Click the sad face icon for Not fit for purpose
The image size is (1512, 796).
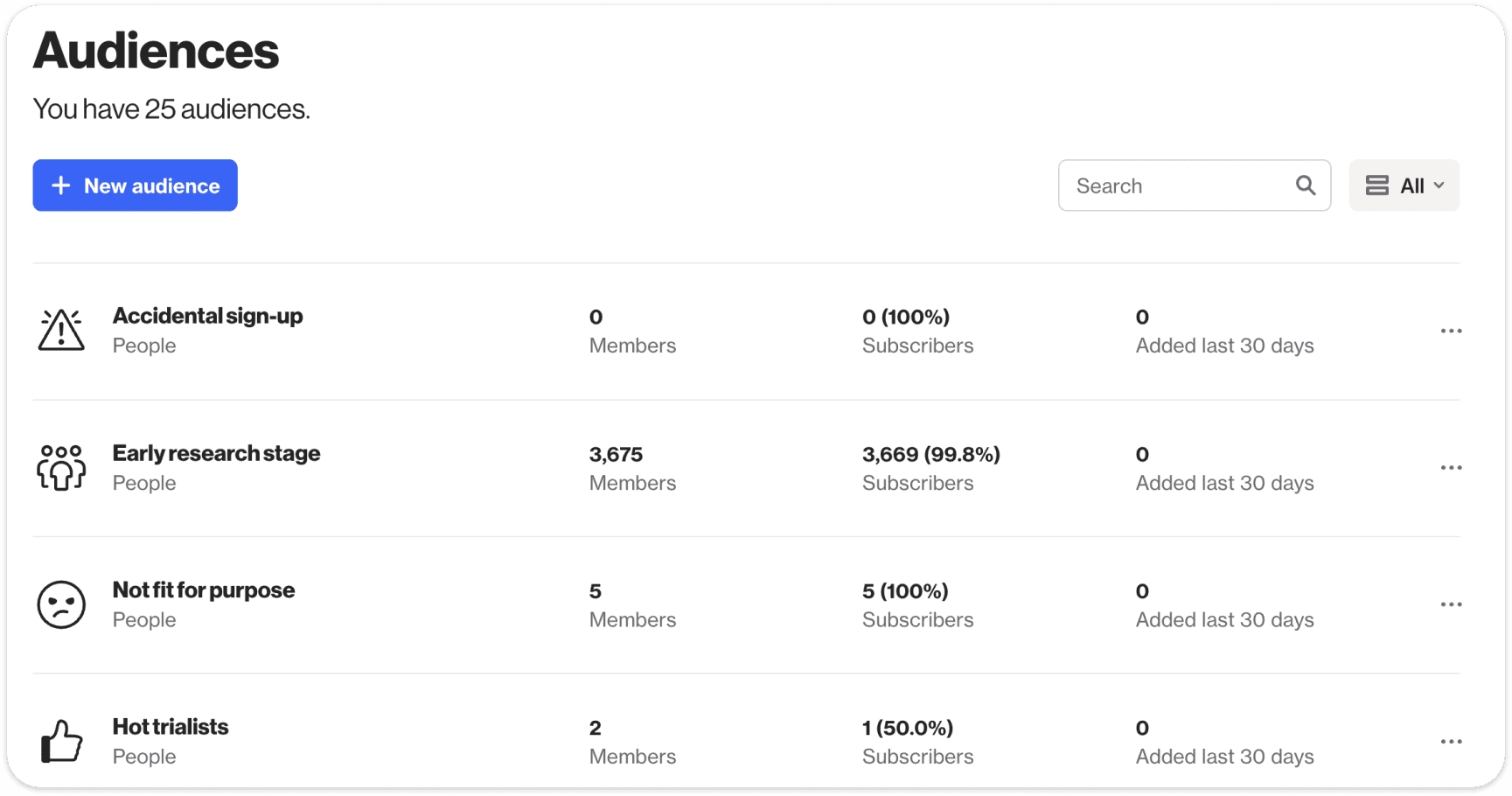point(61,604)
